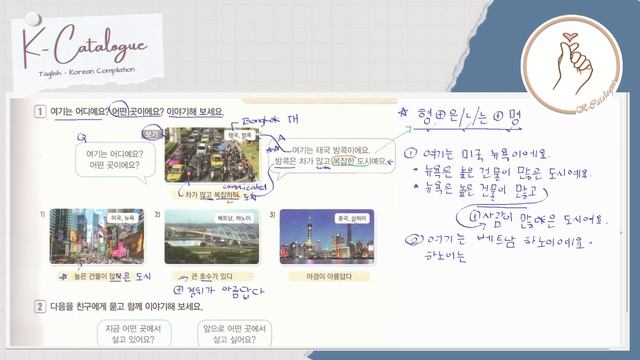Select caption '큰 호수가 있다' under Hanoi
Viewport: 640px width, 360px height.
(x=212, y=277)
